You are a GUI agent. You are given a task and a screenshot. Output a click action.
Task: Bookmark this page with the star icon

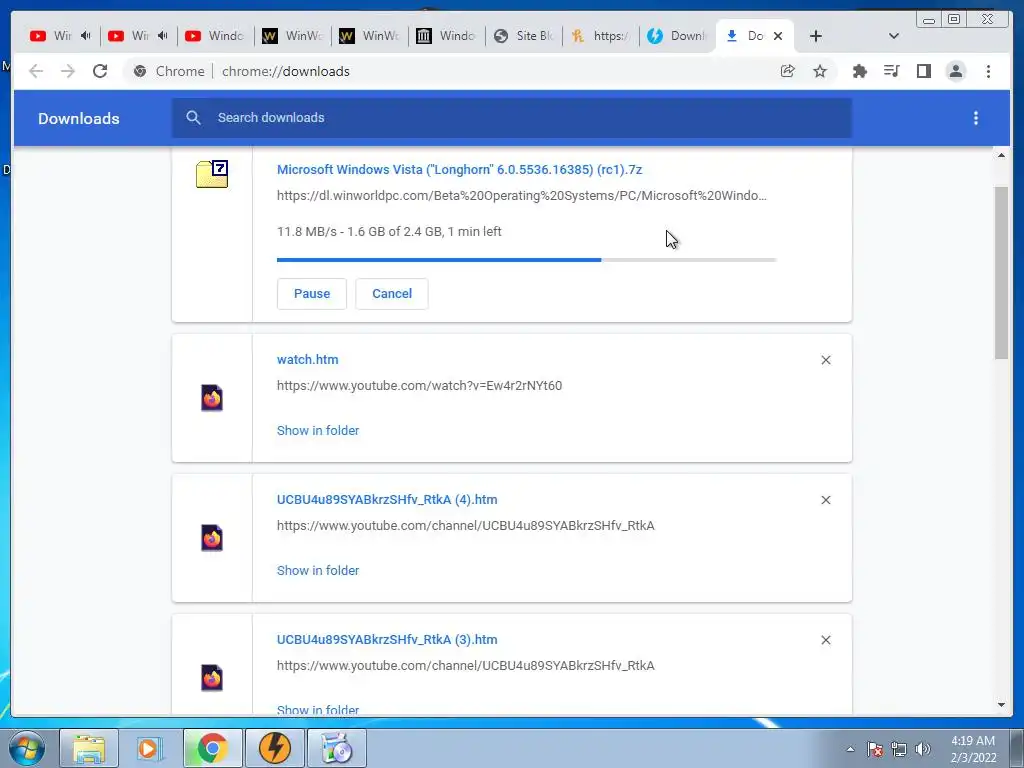pos(820,71)
